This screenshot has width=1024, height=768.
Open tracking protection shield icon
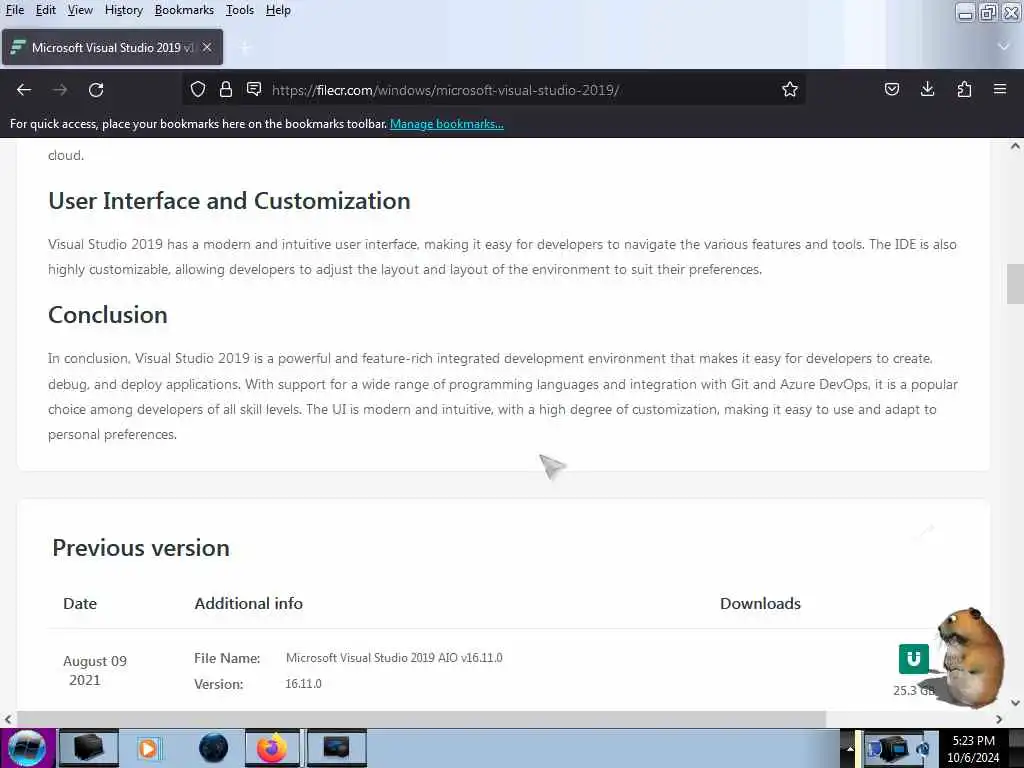pyautogui.click(x=198, y=89)
